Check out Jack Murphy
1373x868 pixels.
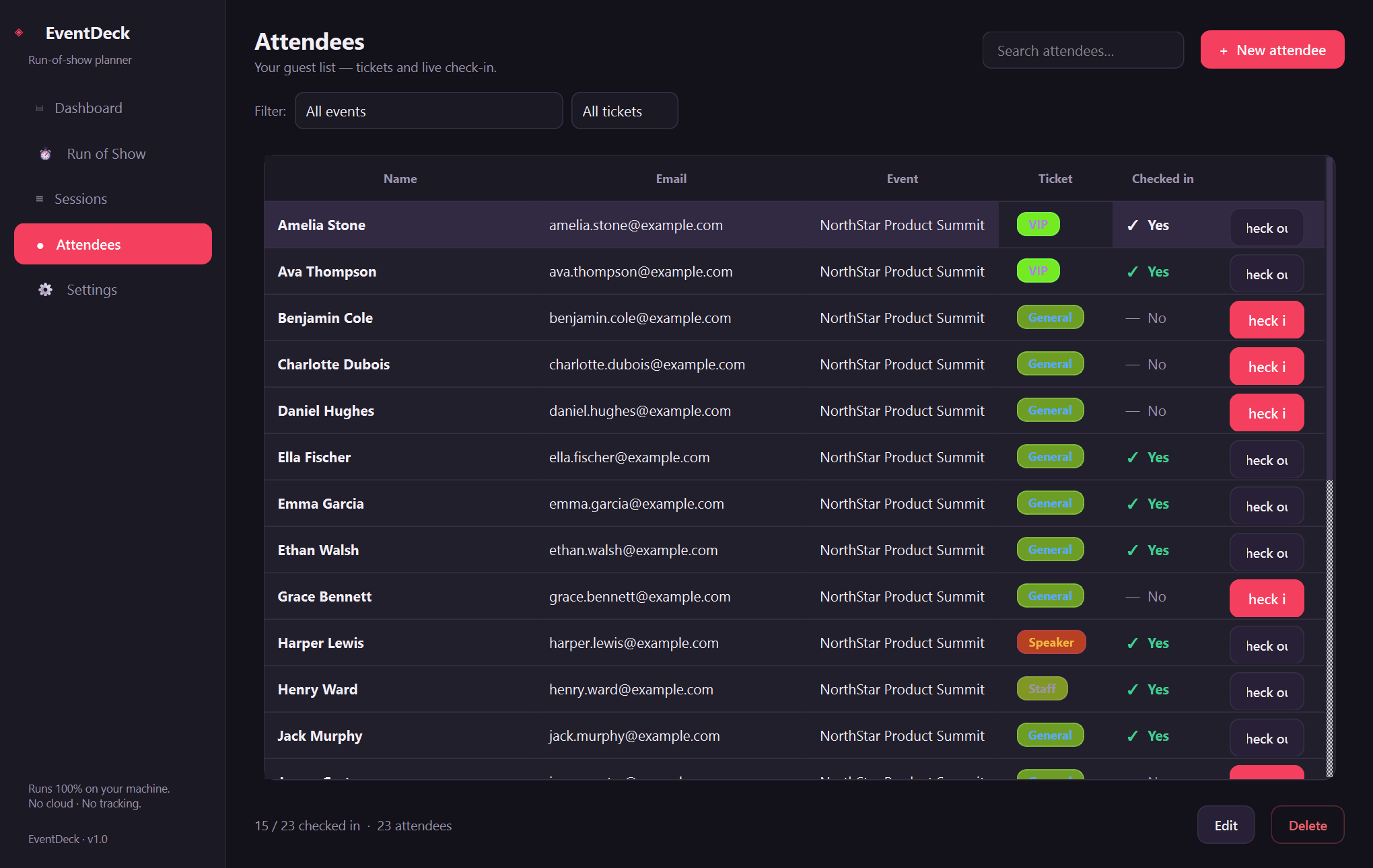(x=1267, y=738)
